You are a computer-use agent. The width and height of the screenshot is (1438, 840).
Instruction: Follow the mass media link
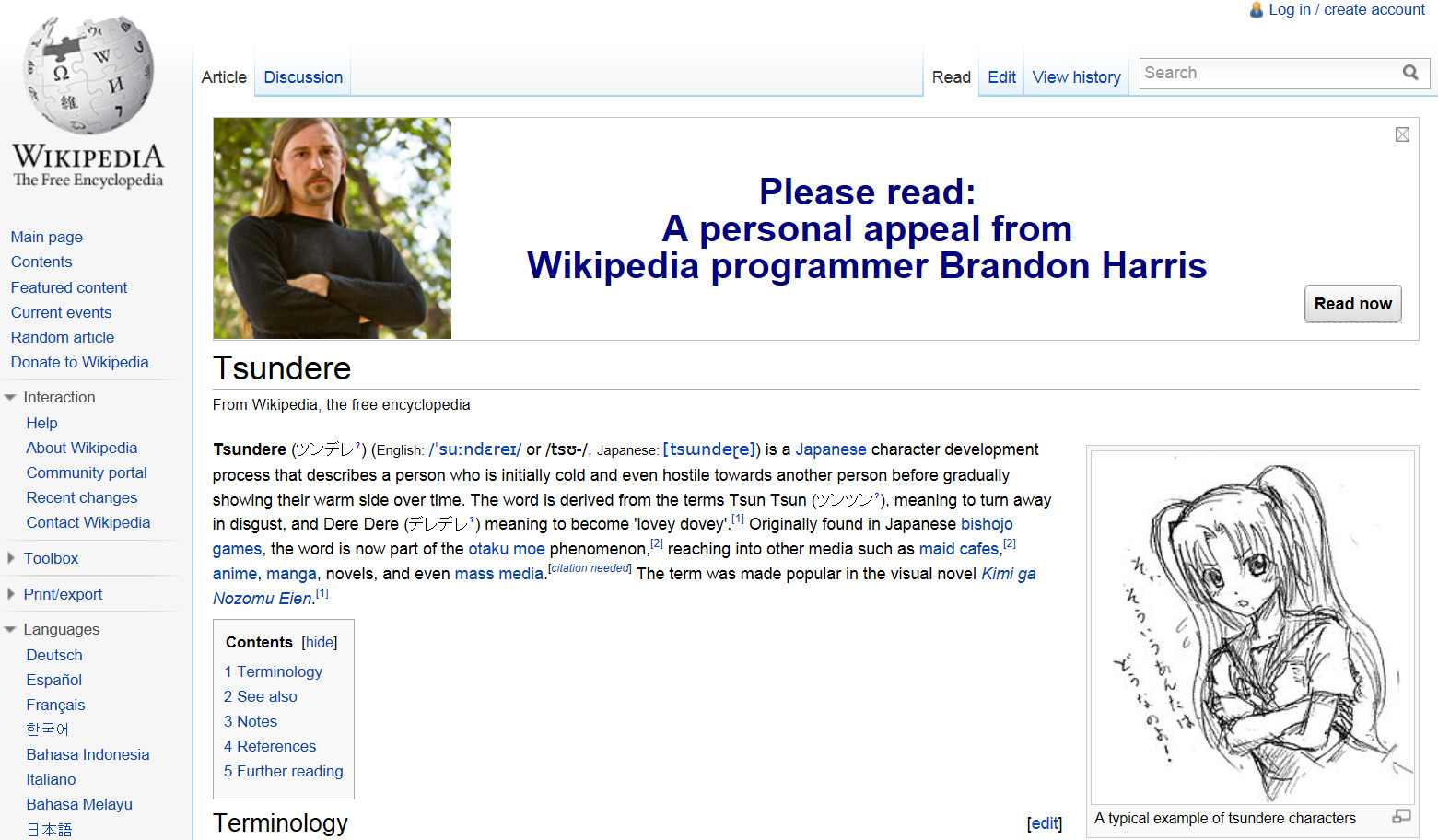coord(498,574)
